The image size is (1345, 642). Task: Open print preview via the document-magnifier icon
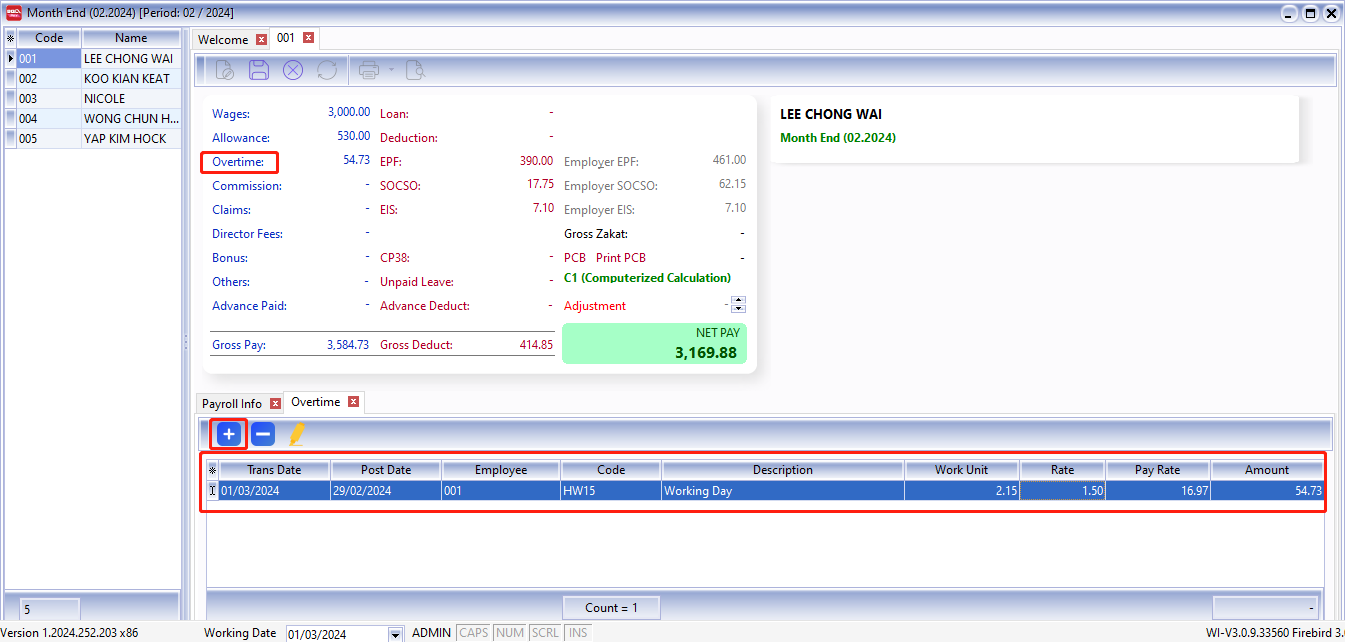(416, 69)
